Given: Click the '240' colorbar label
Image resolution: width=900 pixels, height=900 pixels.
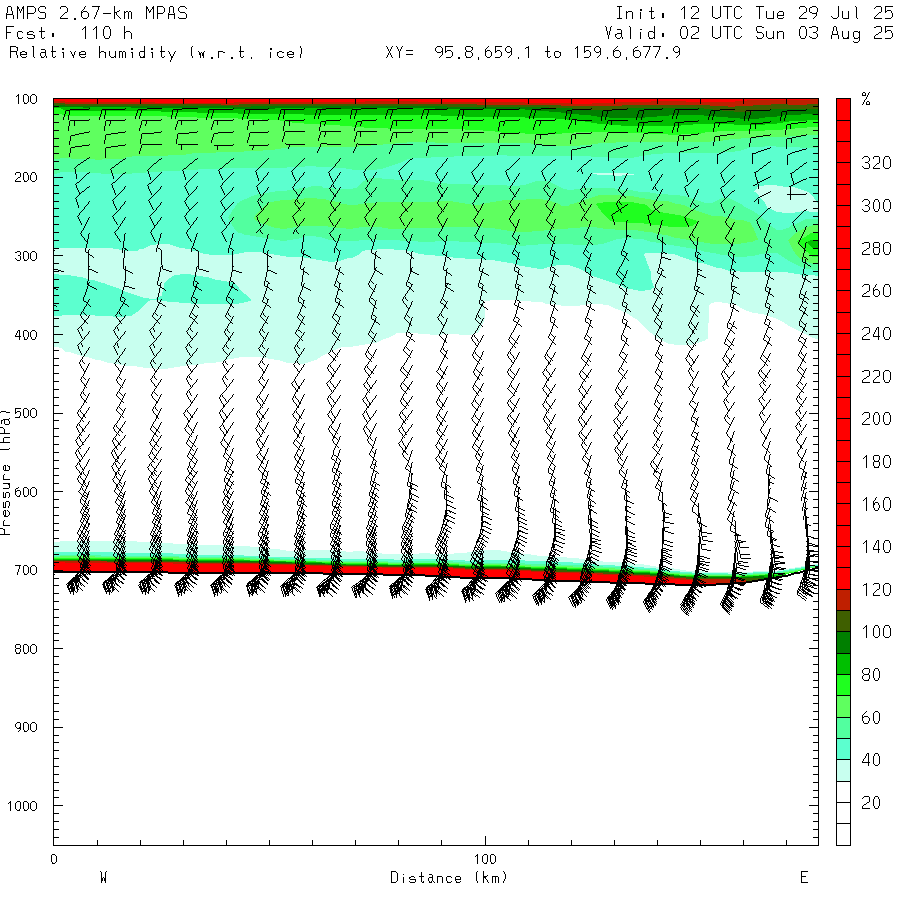Looking at the screenshot, I should (876, 333).
